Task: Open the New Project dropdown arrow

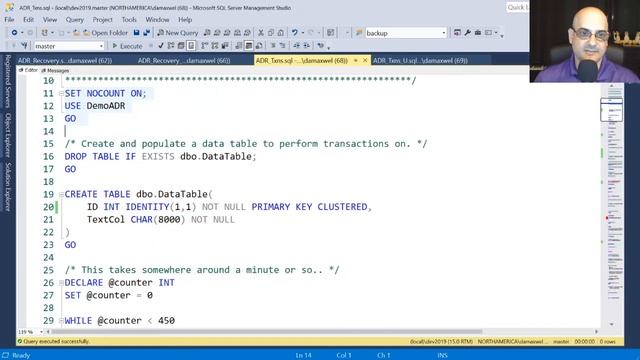Action: point(52,33)
